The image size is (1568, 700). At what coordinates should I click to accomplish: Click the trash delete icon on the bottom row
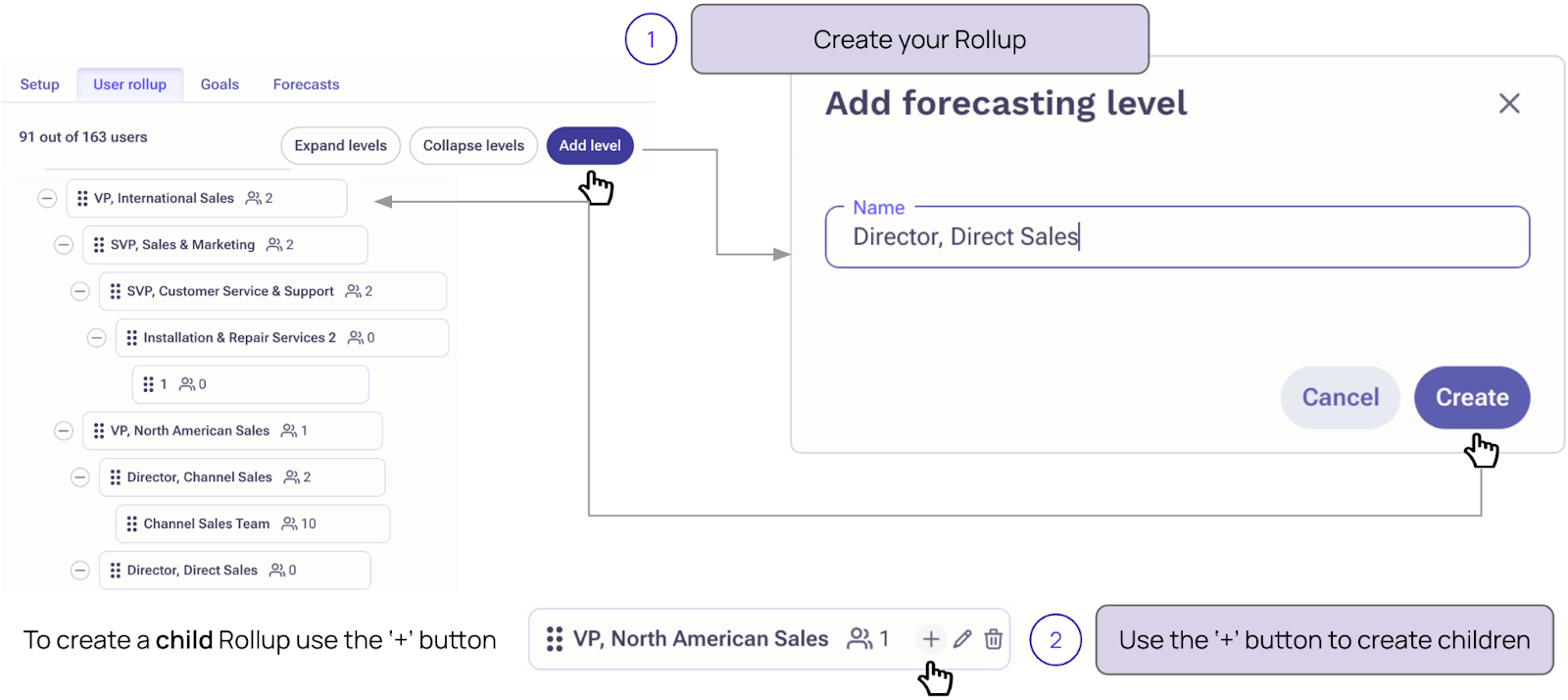993,639
